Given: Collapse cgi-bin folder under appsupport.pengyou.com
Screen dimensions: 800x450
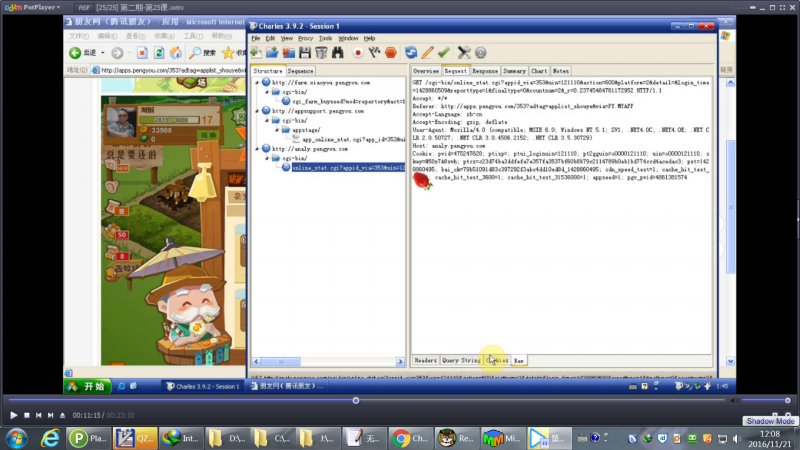Looking at the screenshot, I should 267,120.
